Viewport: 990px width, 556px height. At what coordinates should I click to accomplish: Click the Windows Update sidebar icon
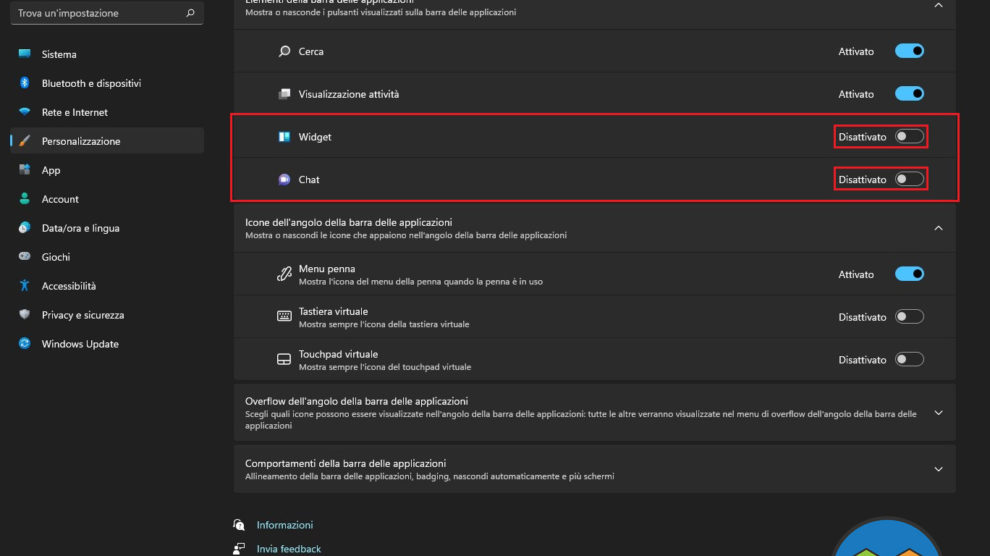point(25,344)
